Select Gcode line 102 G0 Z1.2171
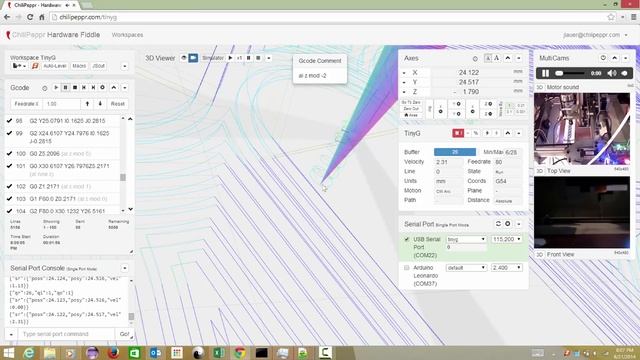Viewport: 640px width, 360px height. click(x=63, y=187)
